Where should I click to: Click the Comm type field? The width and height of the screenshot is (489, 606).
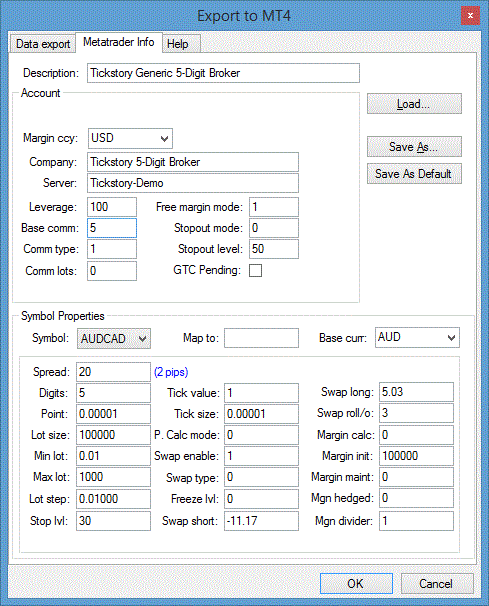point(112,249)
